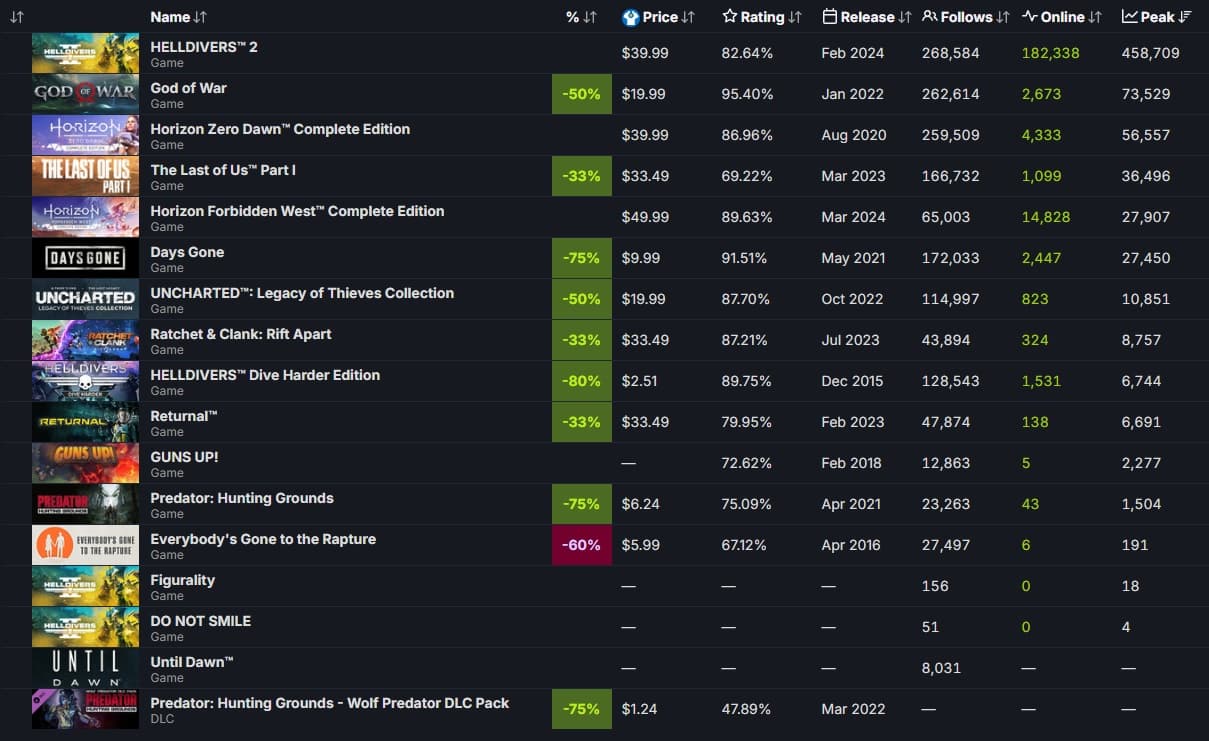
Task: Click GUNS UP! game thumbnail
Action: (x=85, y=463)
